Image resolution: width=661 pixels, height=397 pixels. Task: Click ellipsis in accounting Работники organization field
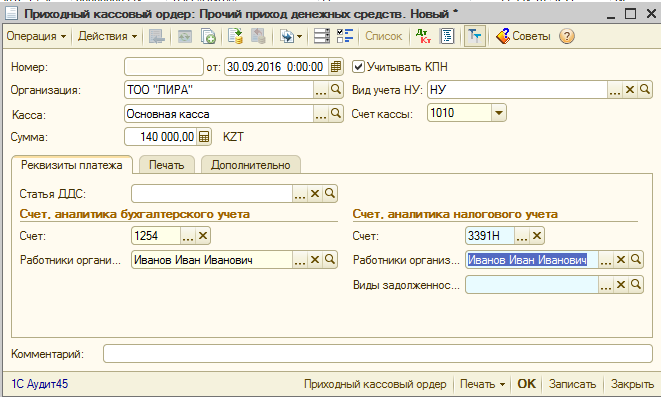[x=300, y=260]
